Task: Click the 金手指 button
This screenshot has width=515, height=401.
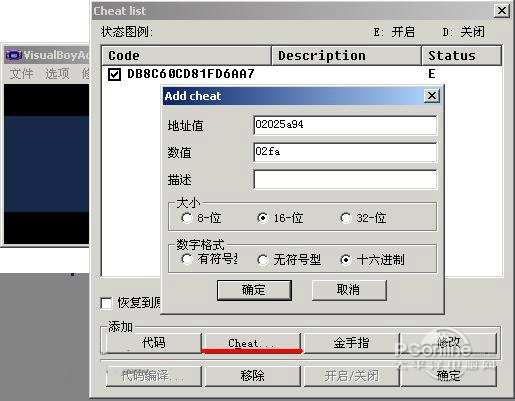Action: pos(352,343)
